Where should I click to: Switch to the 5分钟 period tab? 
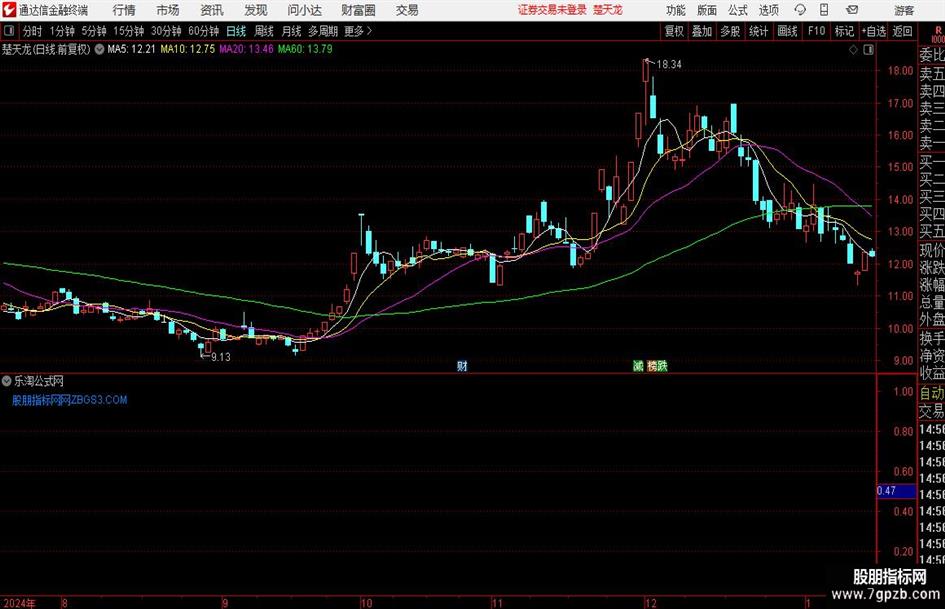pos(94,31)
